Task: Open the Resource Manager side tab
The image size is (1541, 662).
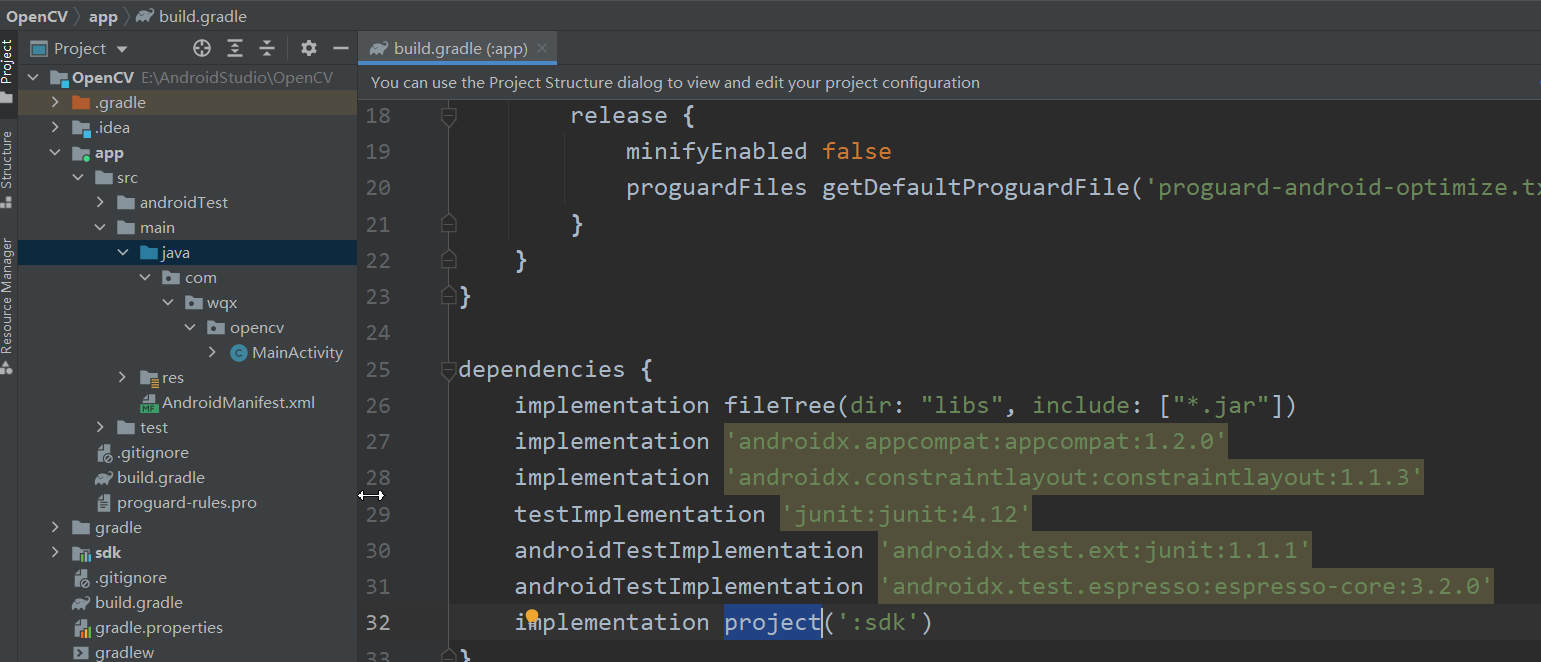Action: click(7, 305)
